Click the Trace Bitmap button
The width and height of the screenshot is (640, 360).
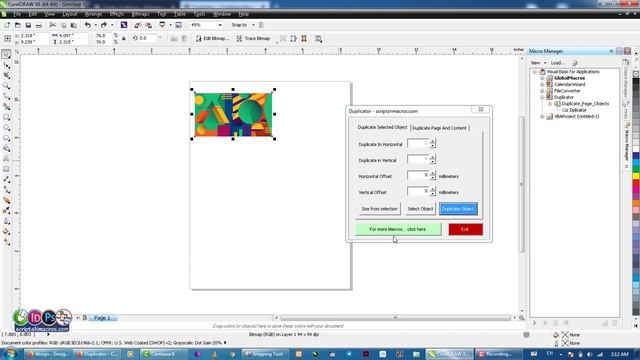click(x=253, y=38)
